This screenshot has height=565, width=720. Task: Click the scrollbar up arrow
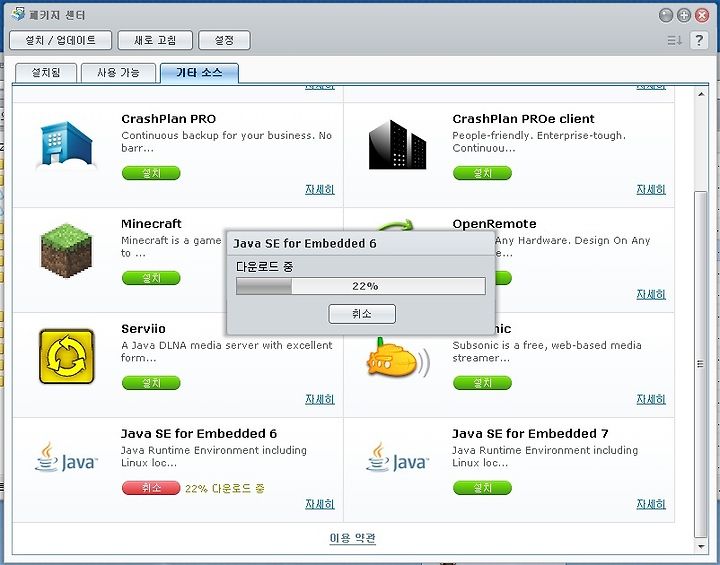[701, 94]
